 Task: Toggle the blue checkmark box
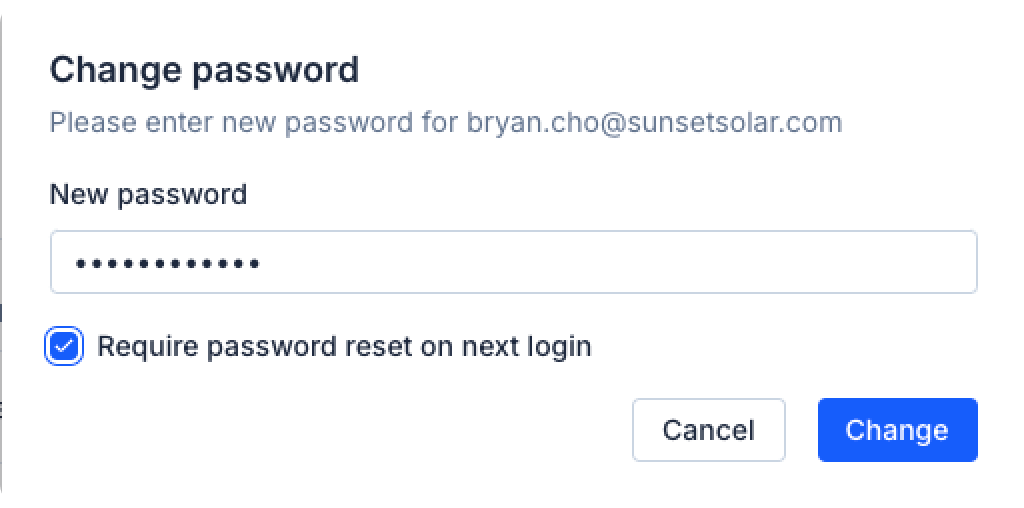click(x=65, y=347)
